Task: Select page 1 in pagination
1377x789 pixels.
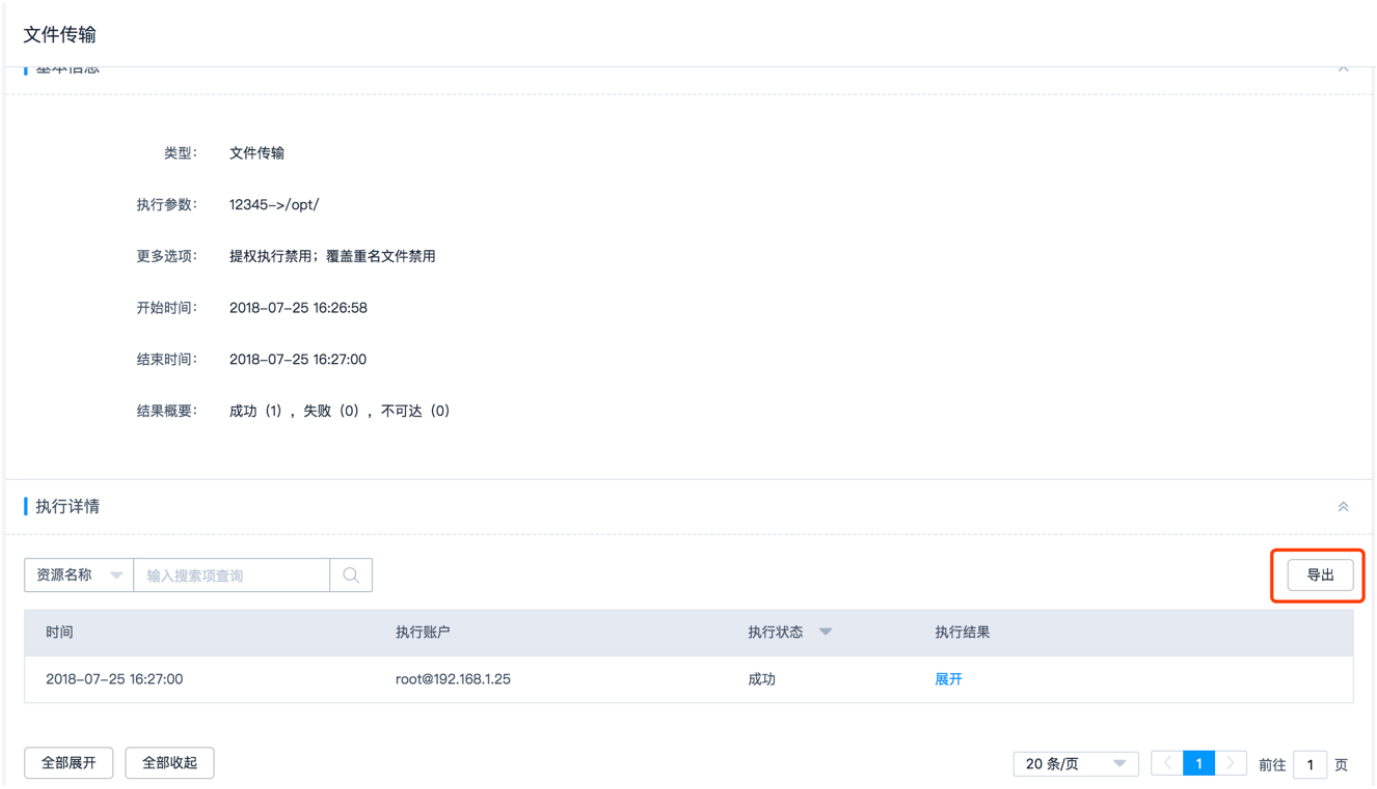Action: [1199, 764]
